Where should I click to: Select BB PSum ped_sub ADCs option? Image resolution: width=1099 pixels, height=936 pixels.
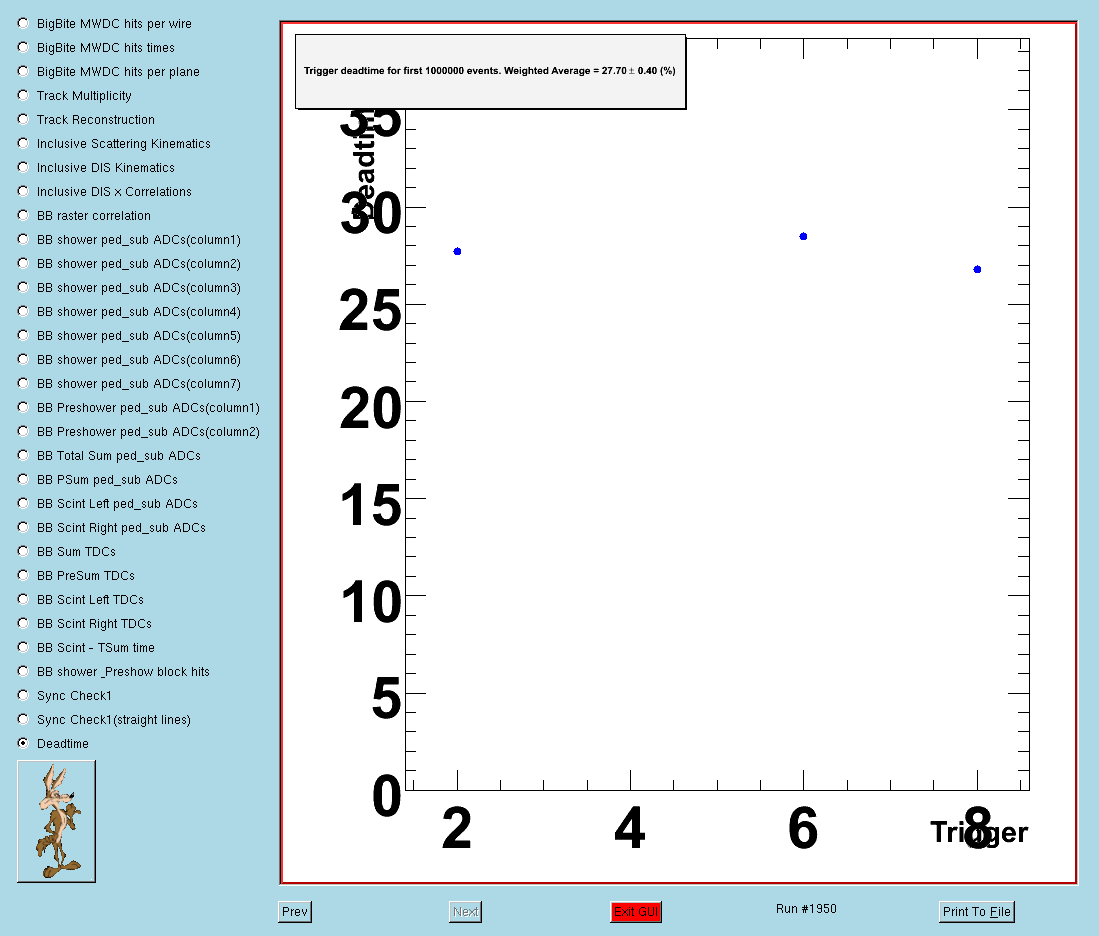click(23, 479)
